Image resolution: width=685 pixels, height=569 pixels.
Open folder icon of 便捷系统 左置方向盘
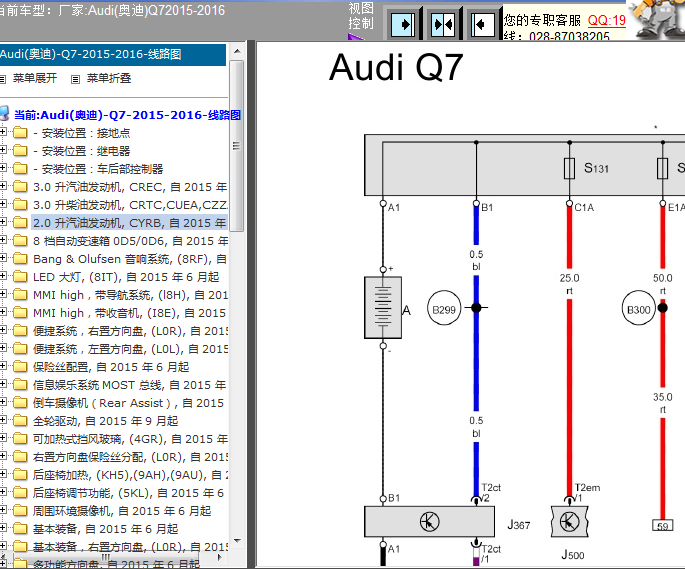pyautogui.click(x=20, y=348)
